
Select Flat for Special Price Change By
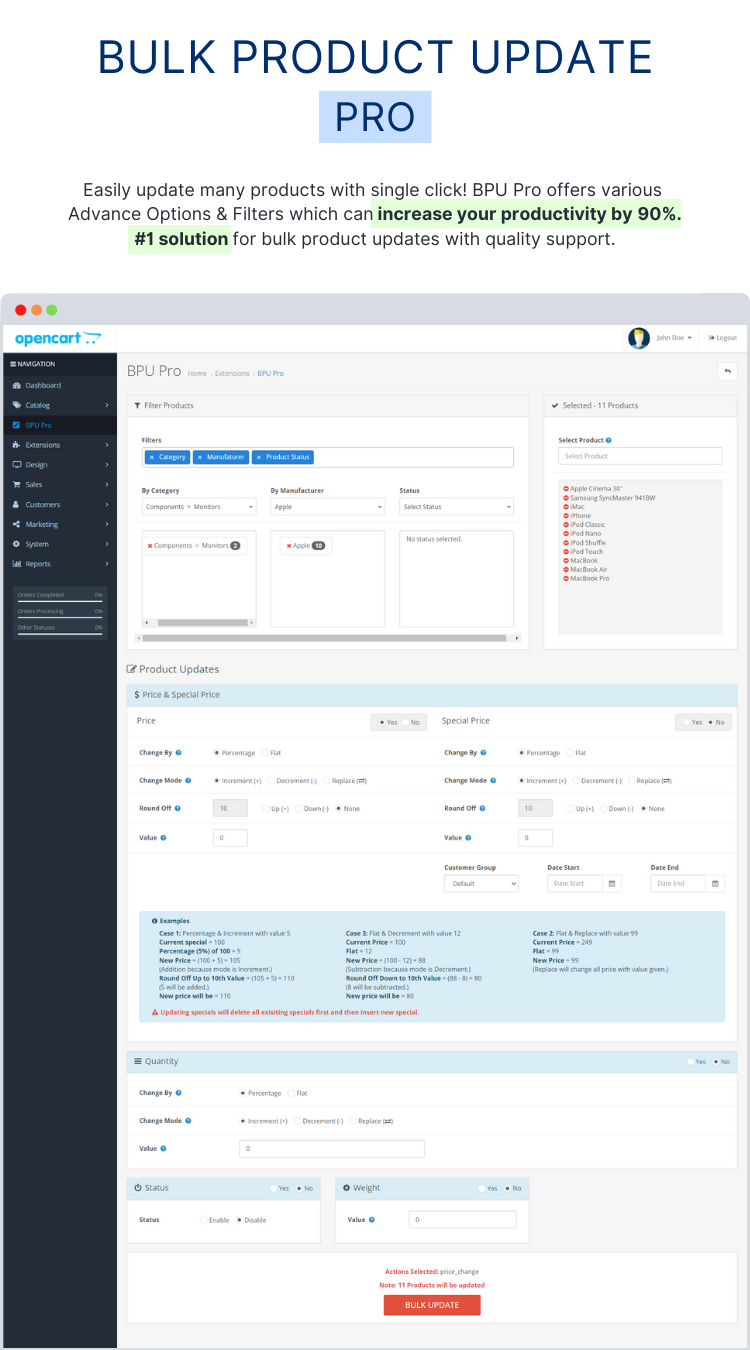click(x=576, y=752)
